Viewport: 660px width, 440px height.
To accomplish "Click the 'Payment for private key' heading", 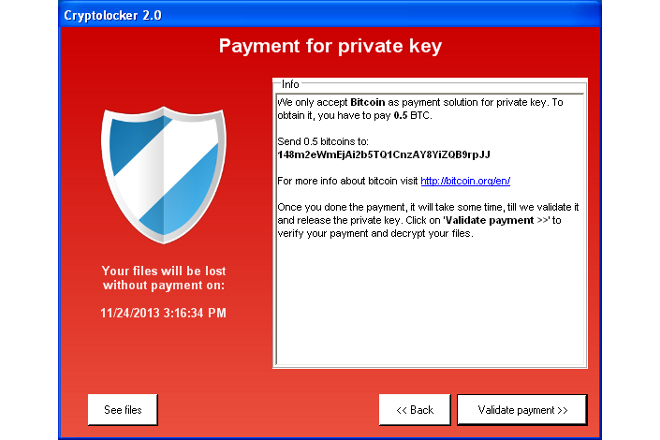I will [x=330, y=46].
